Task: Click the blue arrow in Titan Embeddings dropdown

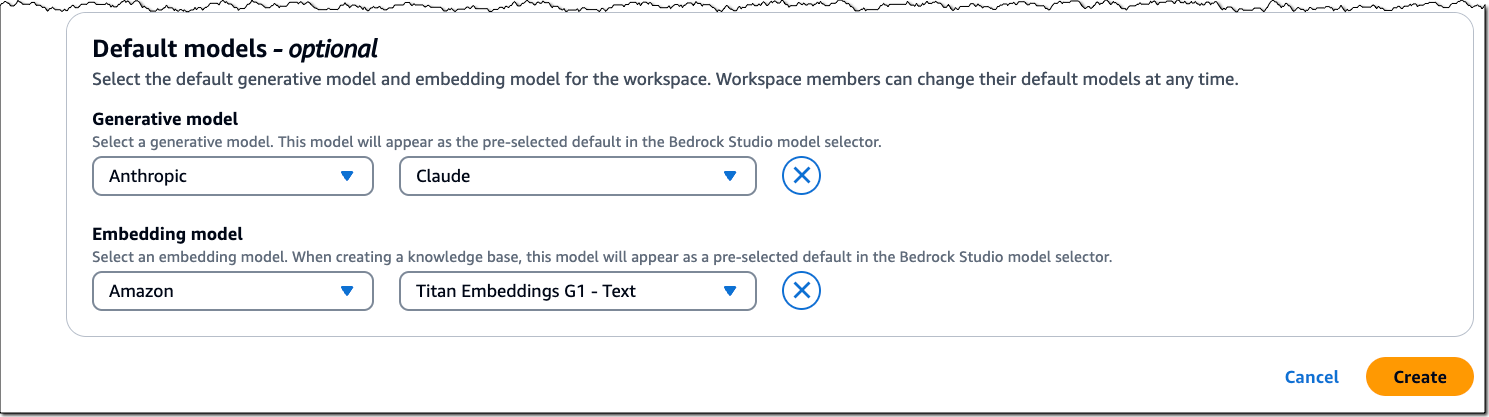Action: pos(730,291)
